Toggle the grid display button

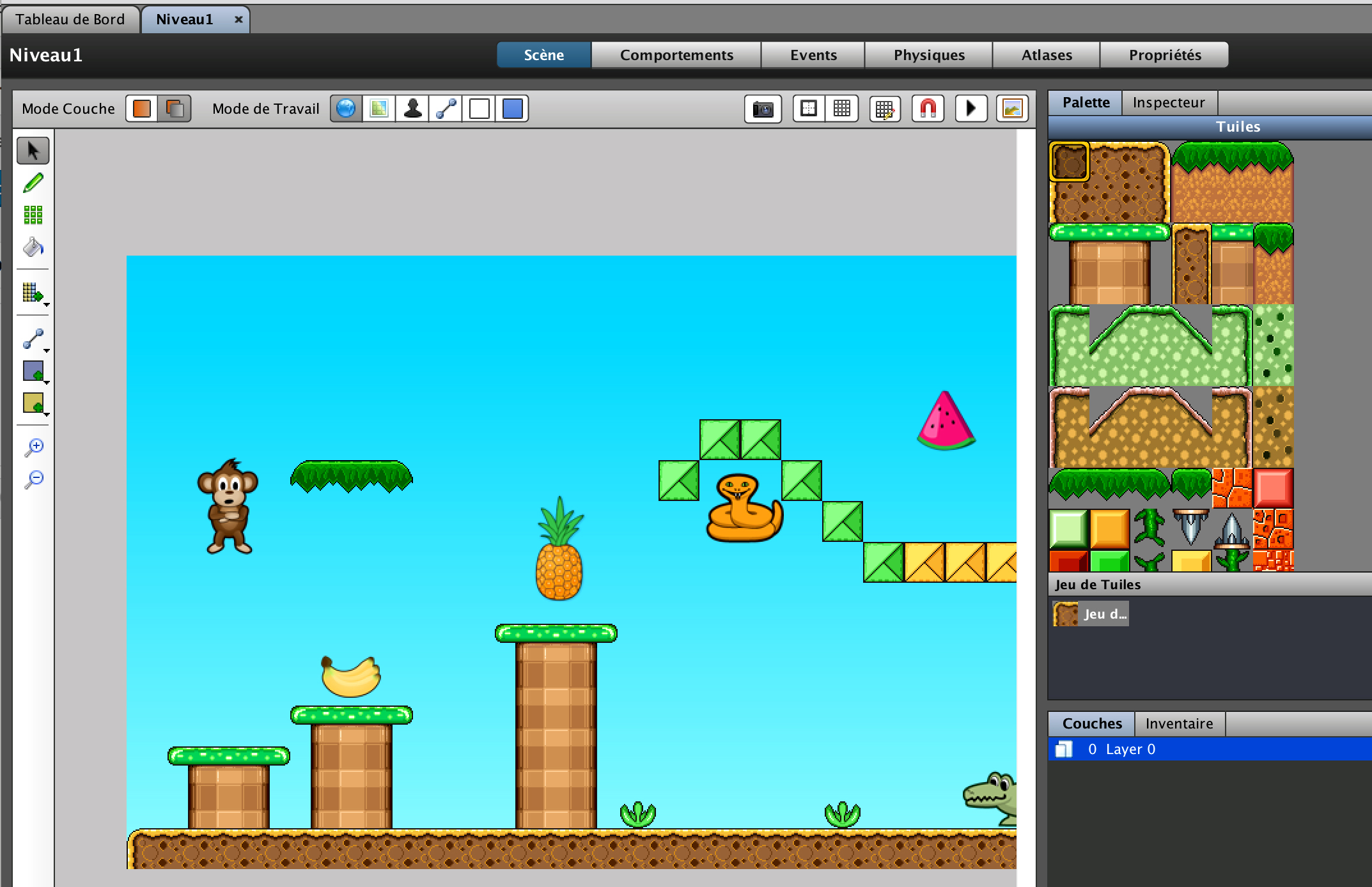point(842,109)
